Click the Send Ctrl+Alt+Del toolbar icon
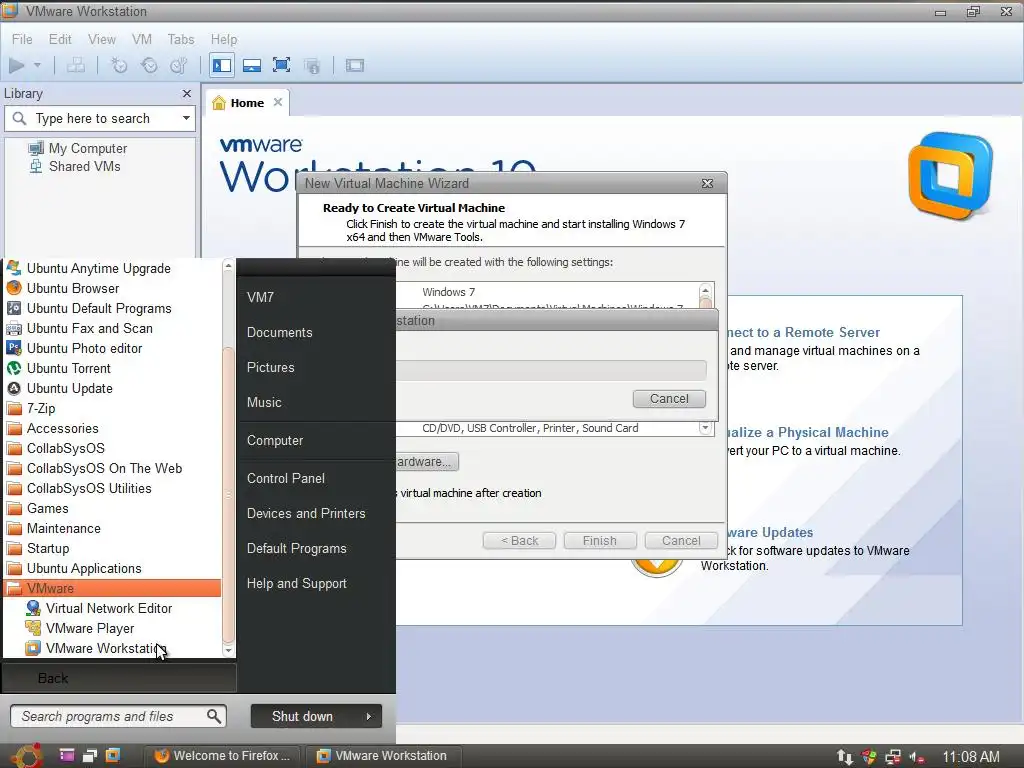1024x768 pixels. click(x=76, y=65)
